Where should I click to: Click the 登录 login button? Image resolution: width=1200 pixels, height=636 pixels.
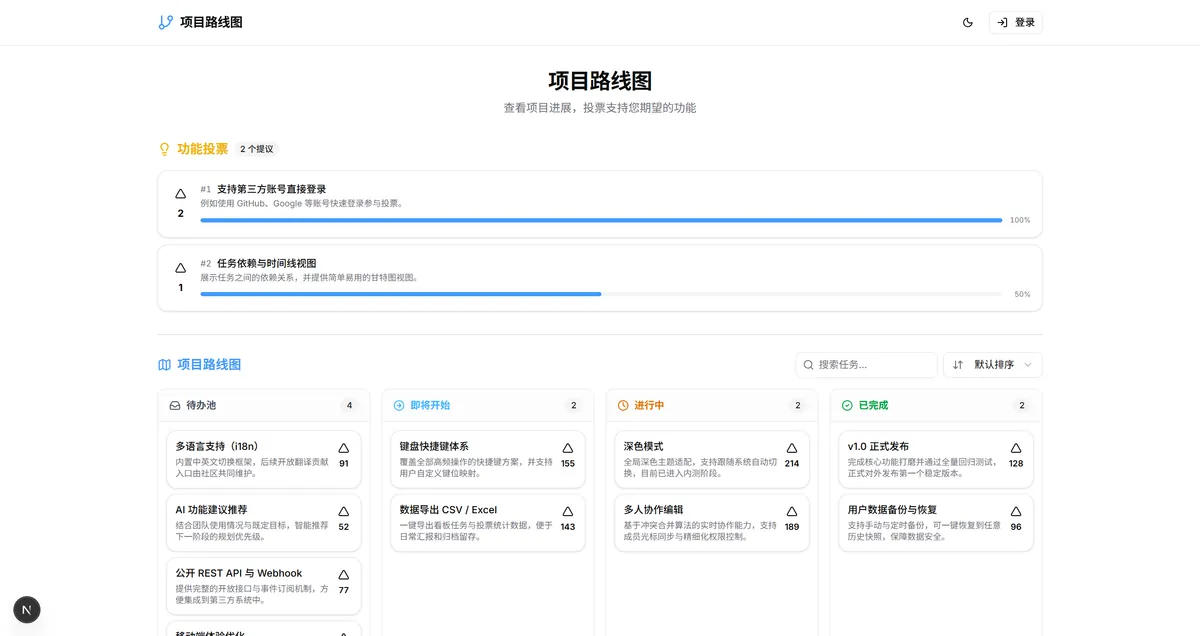(1015, 22)
